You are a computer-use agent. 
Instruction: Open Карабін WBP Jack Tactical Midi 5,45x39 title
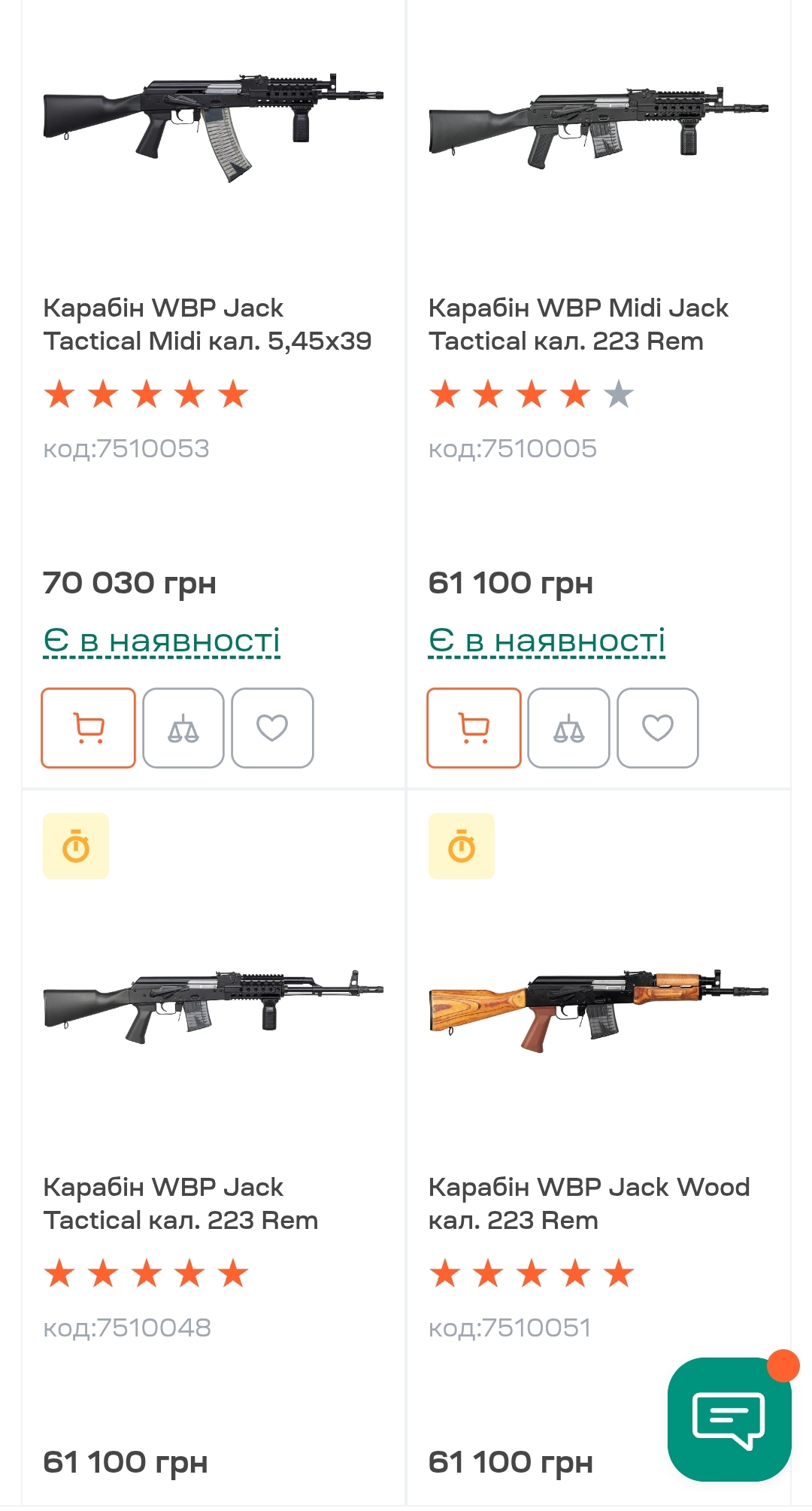(x=207, y=324)
